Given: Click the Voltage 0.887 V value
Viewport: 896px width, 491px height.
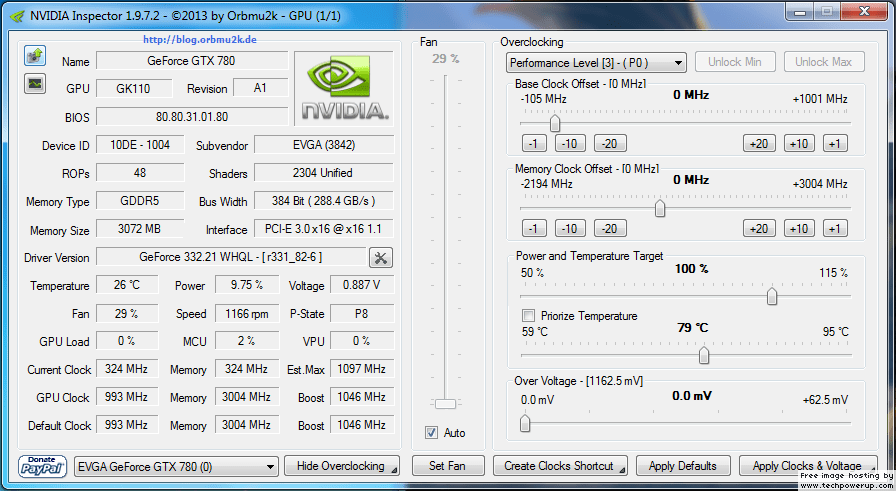Looking at the screenshot, I should [x=362, y=285].
